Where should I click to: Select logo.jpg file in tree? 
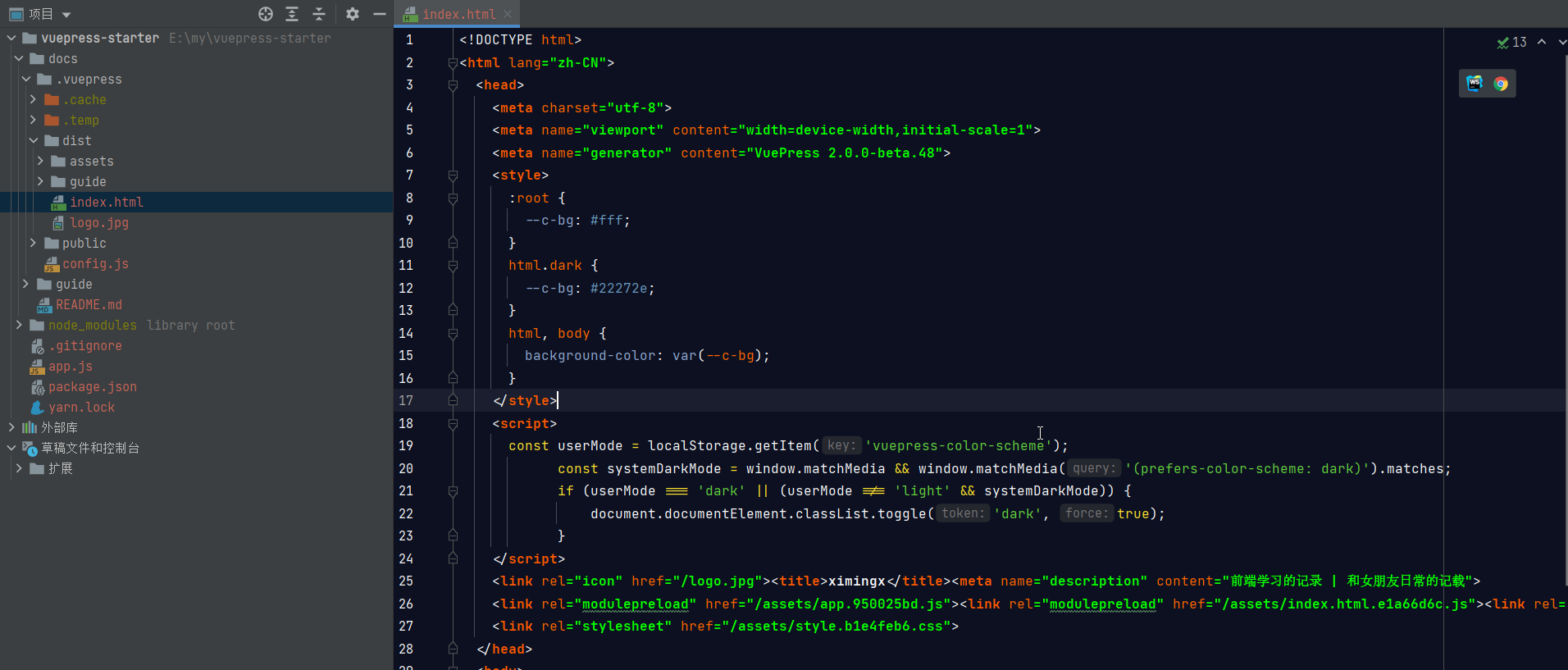click(x=99, y=222)
